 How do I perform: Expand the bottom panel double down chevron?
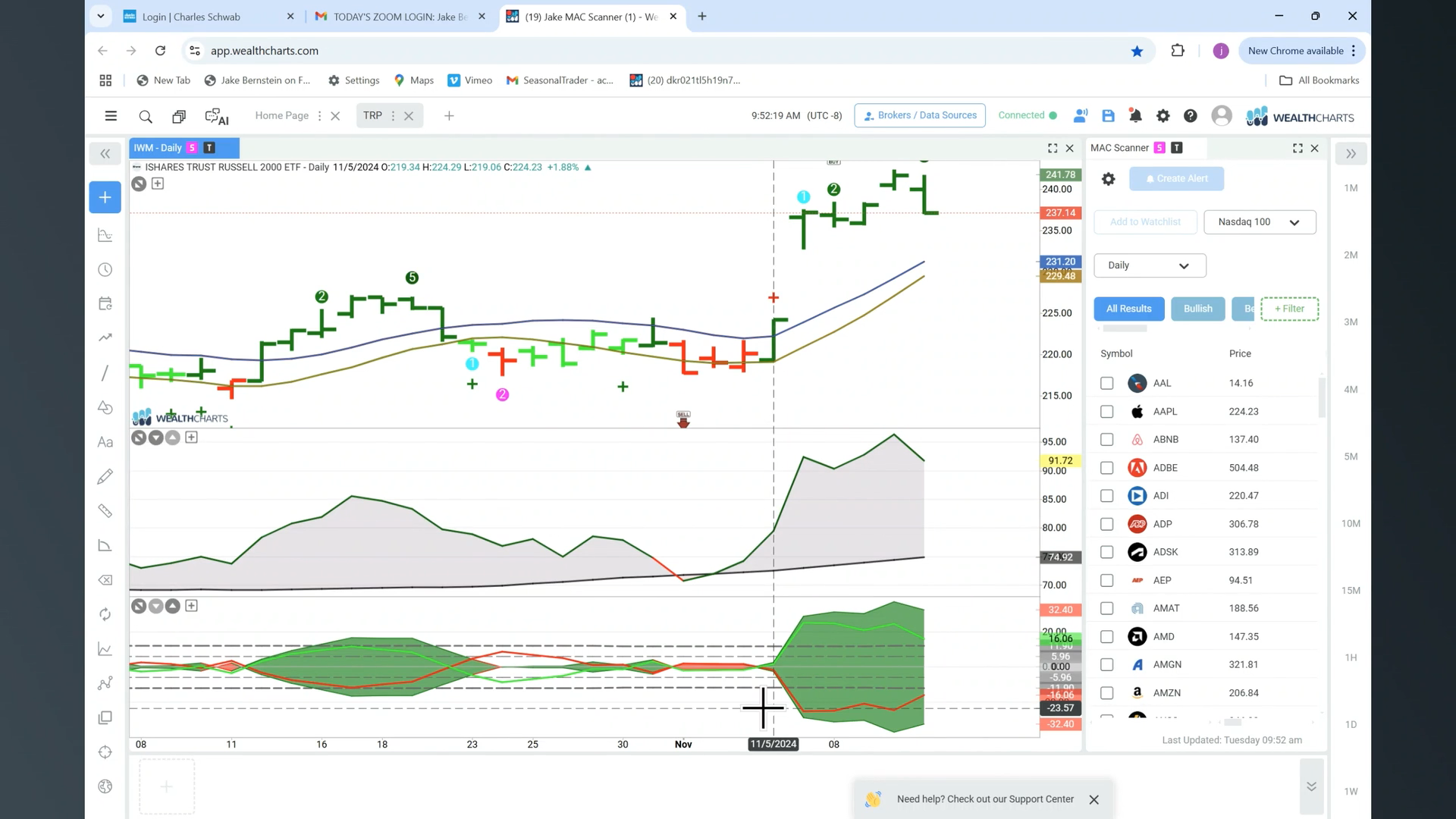pos(1311,786)
